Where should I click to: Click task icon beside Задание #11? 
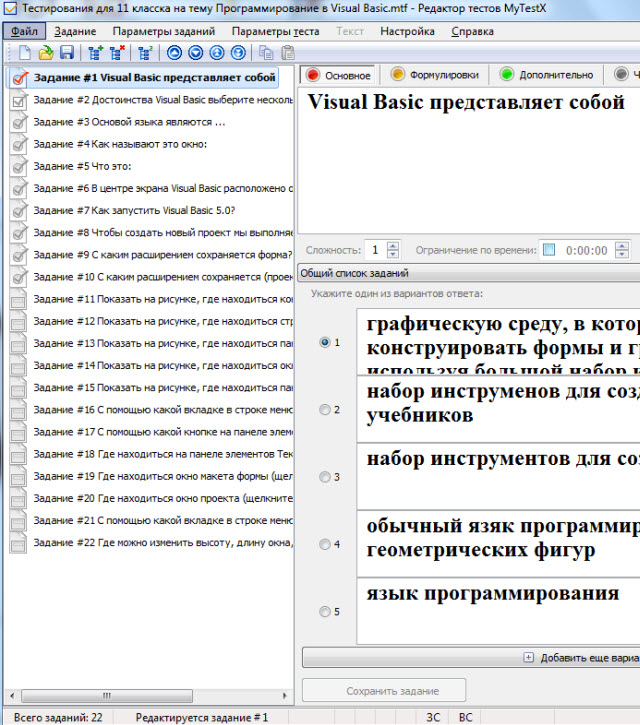18,301
